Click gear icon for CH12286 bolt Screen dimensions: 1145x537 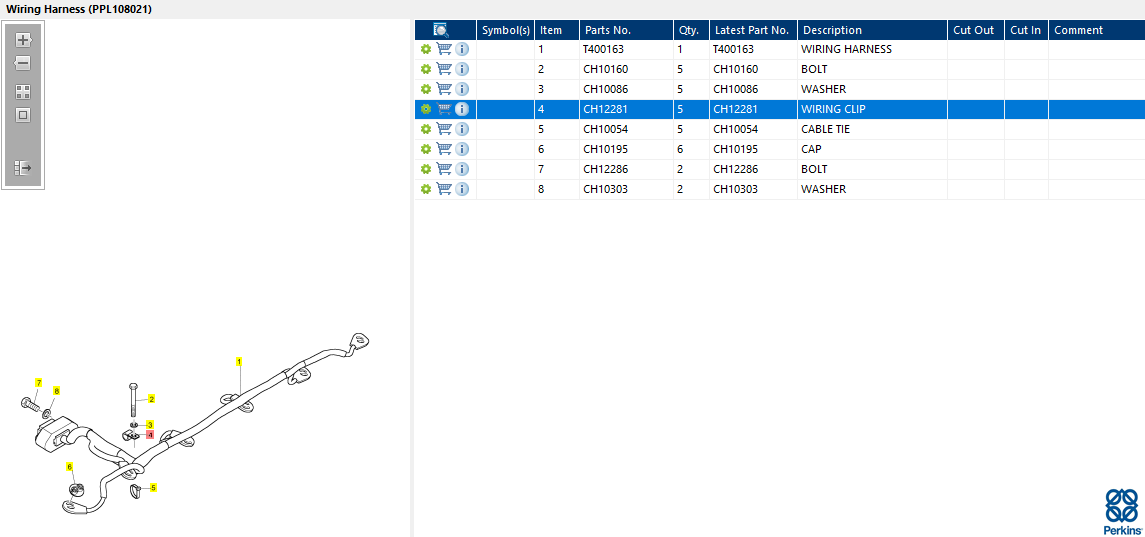coord(426,169)
